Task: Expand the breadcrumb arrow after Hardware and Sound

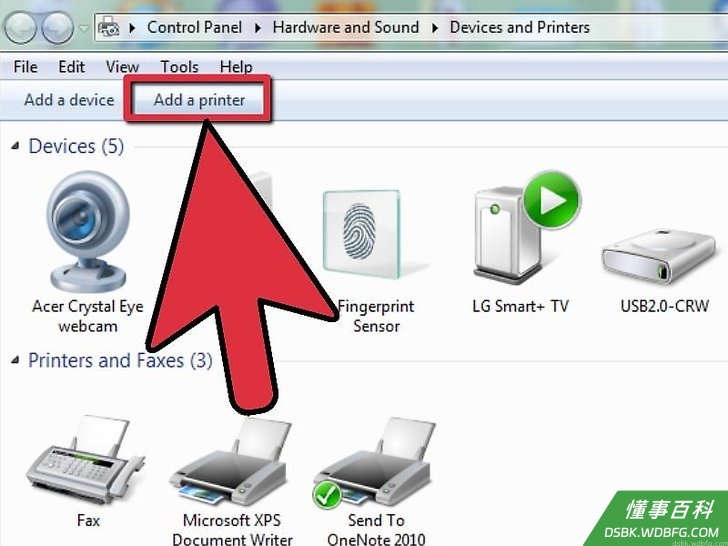Action: pos(435,27)
